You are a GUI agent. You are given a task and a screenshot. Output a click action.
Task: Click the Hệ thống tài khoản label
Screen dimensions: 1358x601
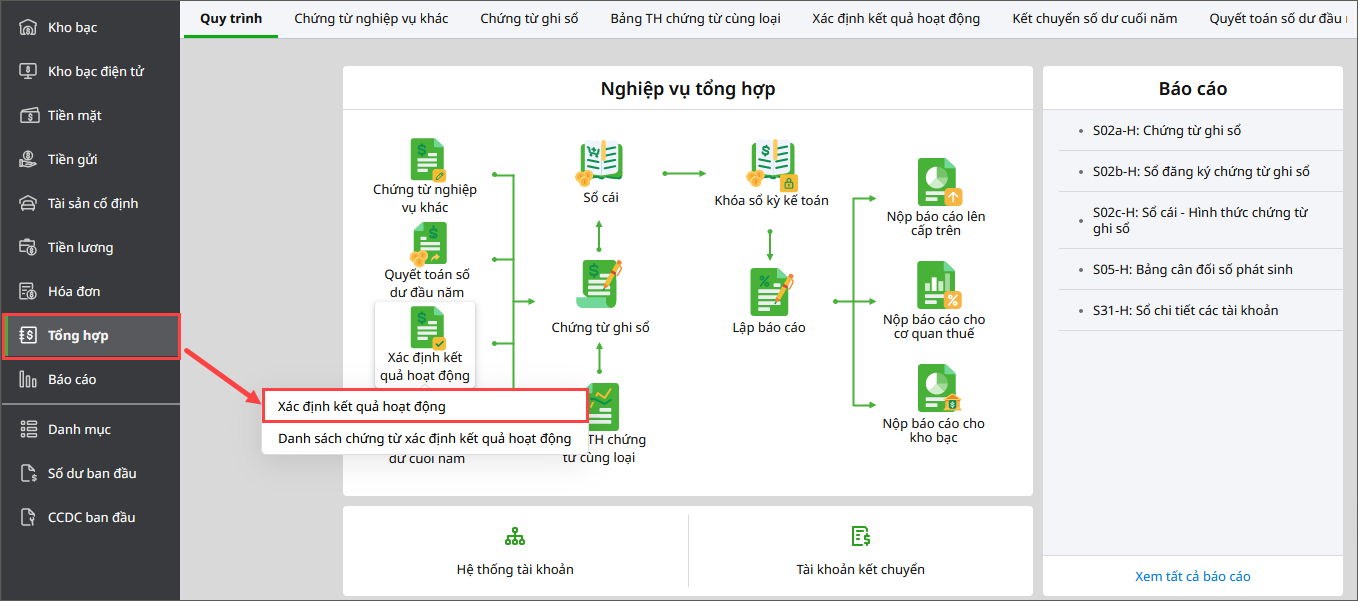coord(515,569)
